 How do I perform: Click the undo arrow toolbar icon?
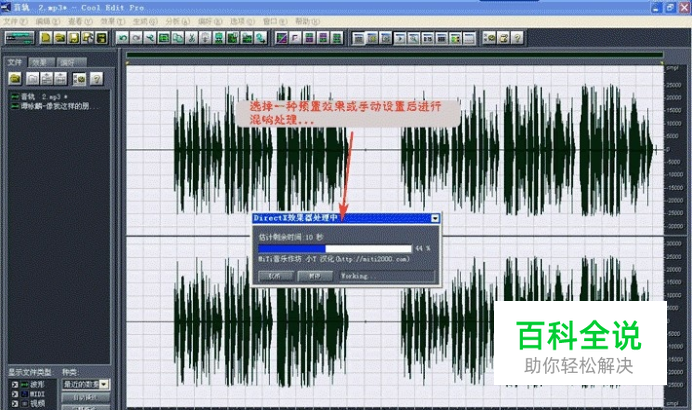click(x=122, y=38)
